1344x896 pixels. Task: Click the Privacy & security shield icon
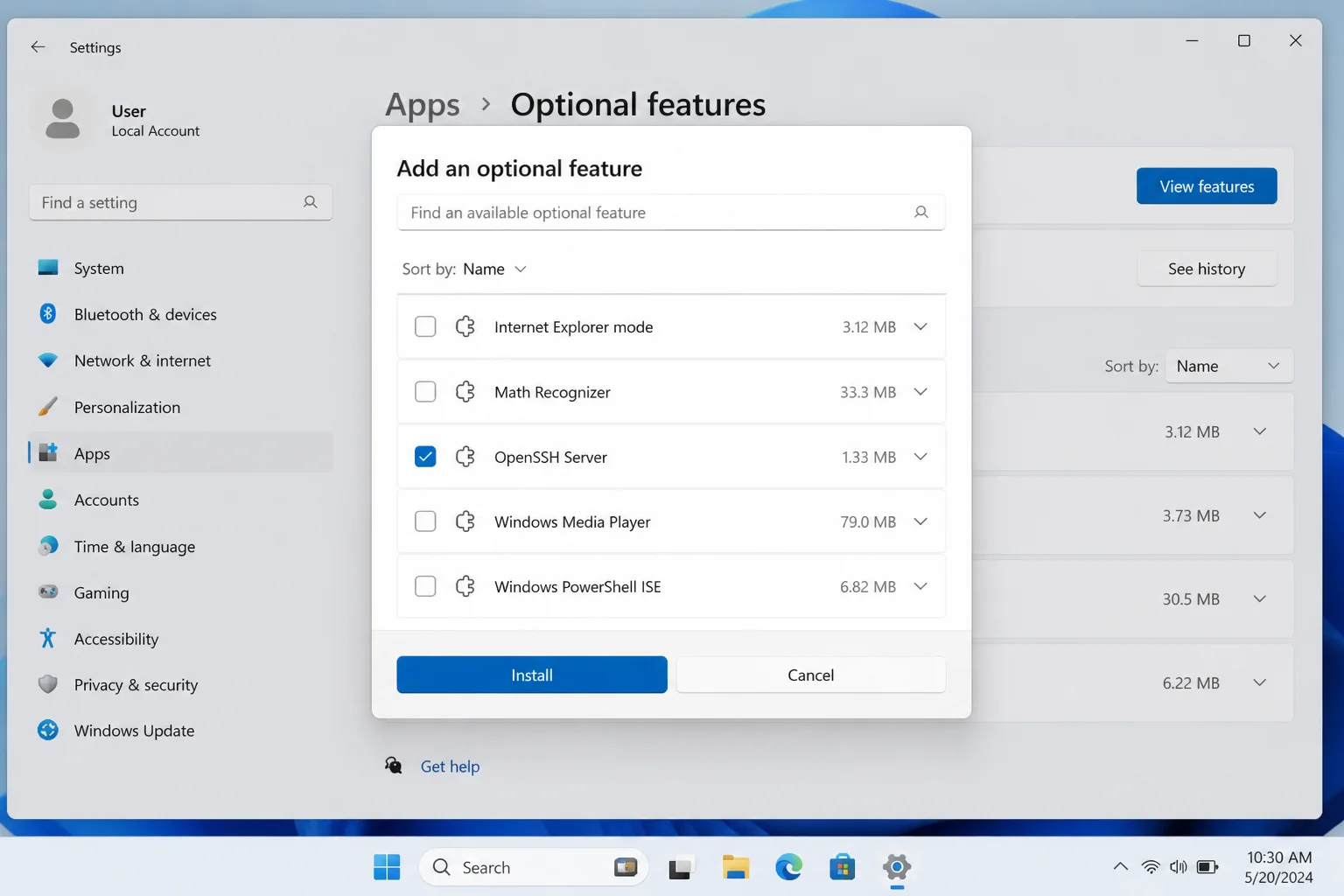[x=48, y=684]
